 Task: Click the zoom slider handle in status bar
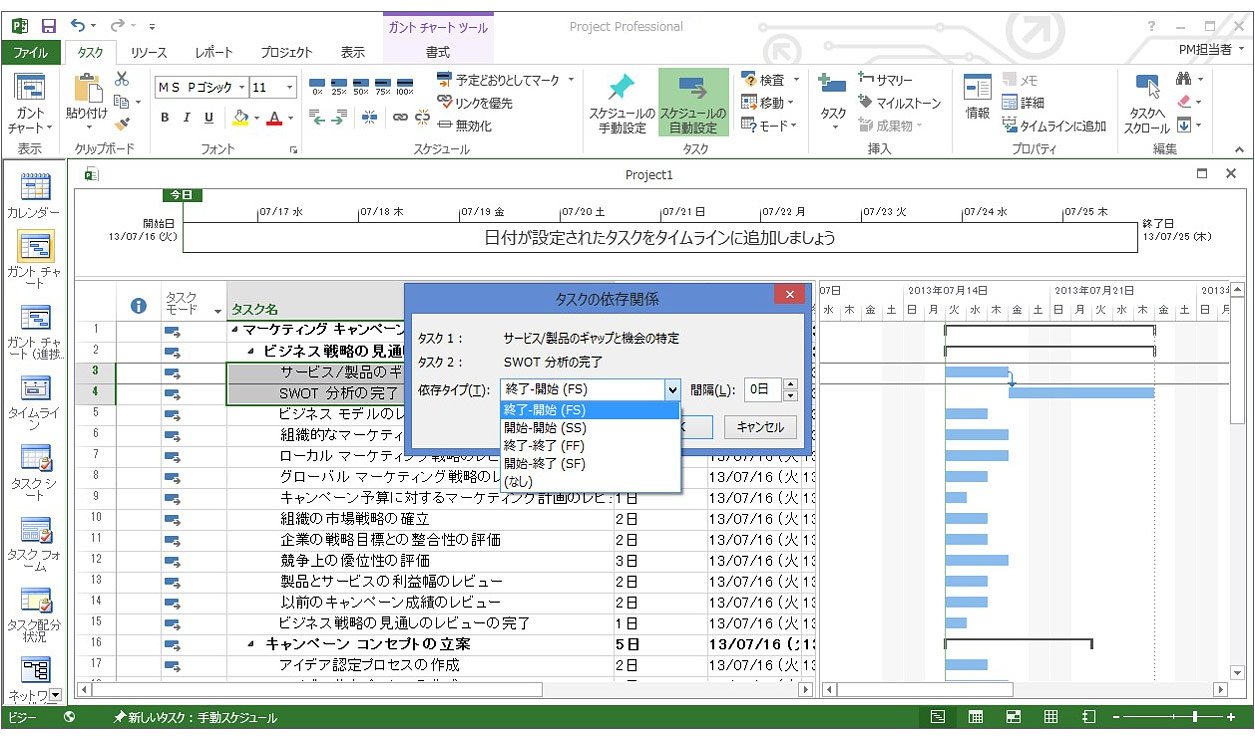1195,717
